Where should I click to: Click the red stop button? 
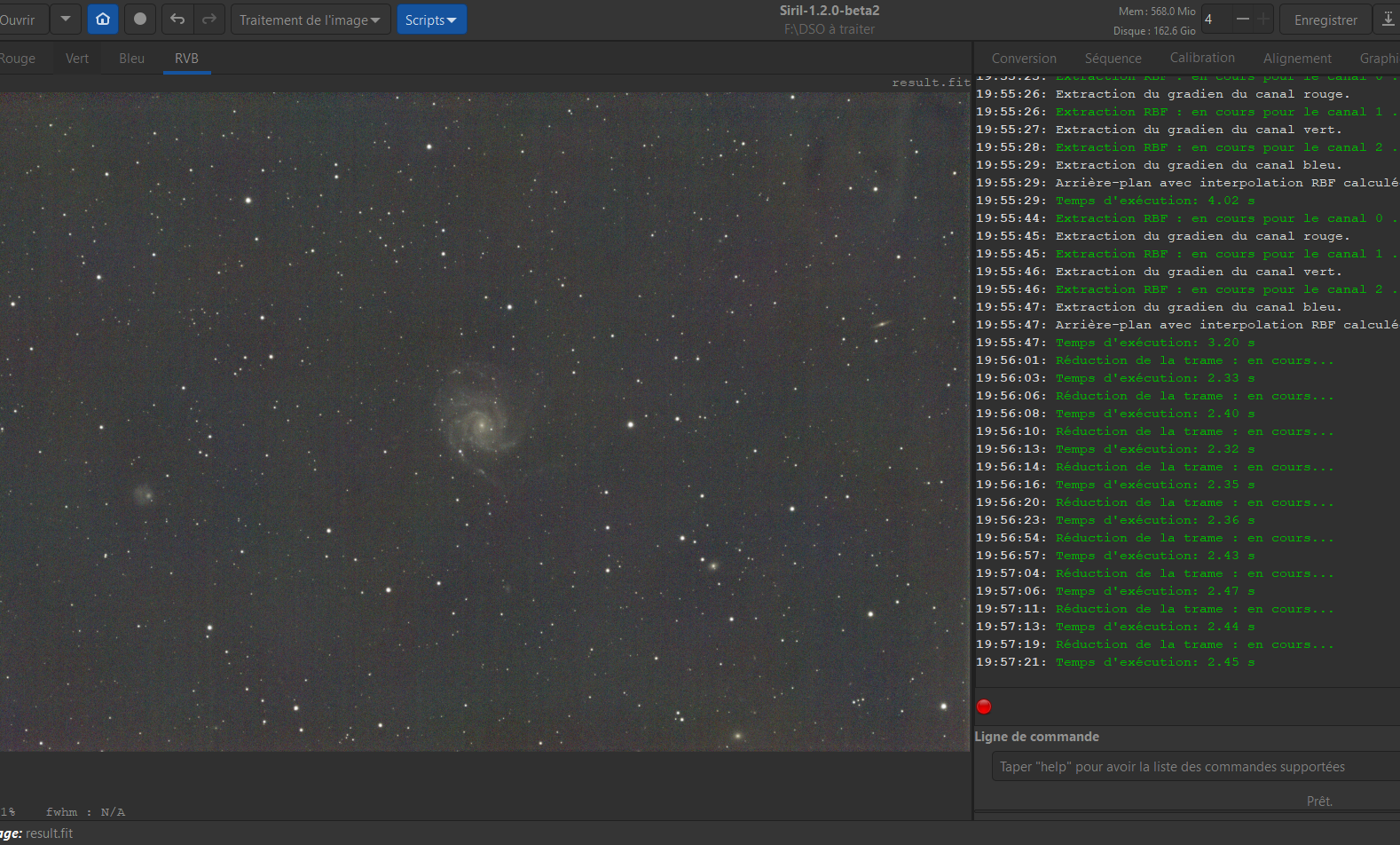click(x=984, y=707)
